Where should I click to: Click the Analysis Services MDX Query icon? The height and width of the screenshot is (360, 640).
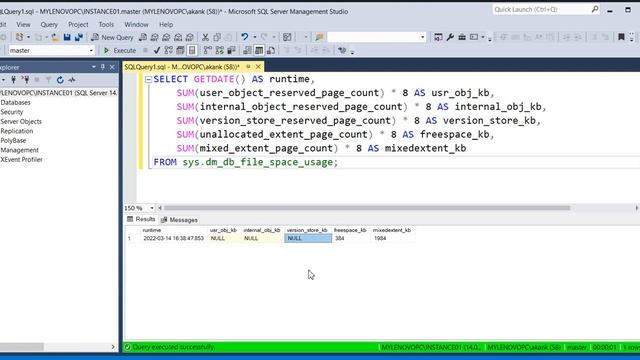[154, 37]
